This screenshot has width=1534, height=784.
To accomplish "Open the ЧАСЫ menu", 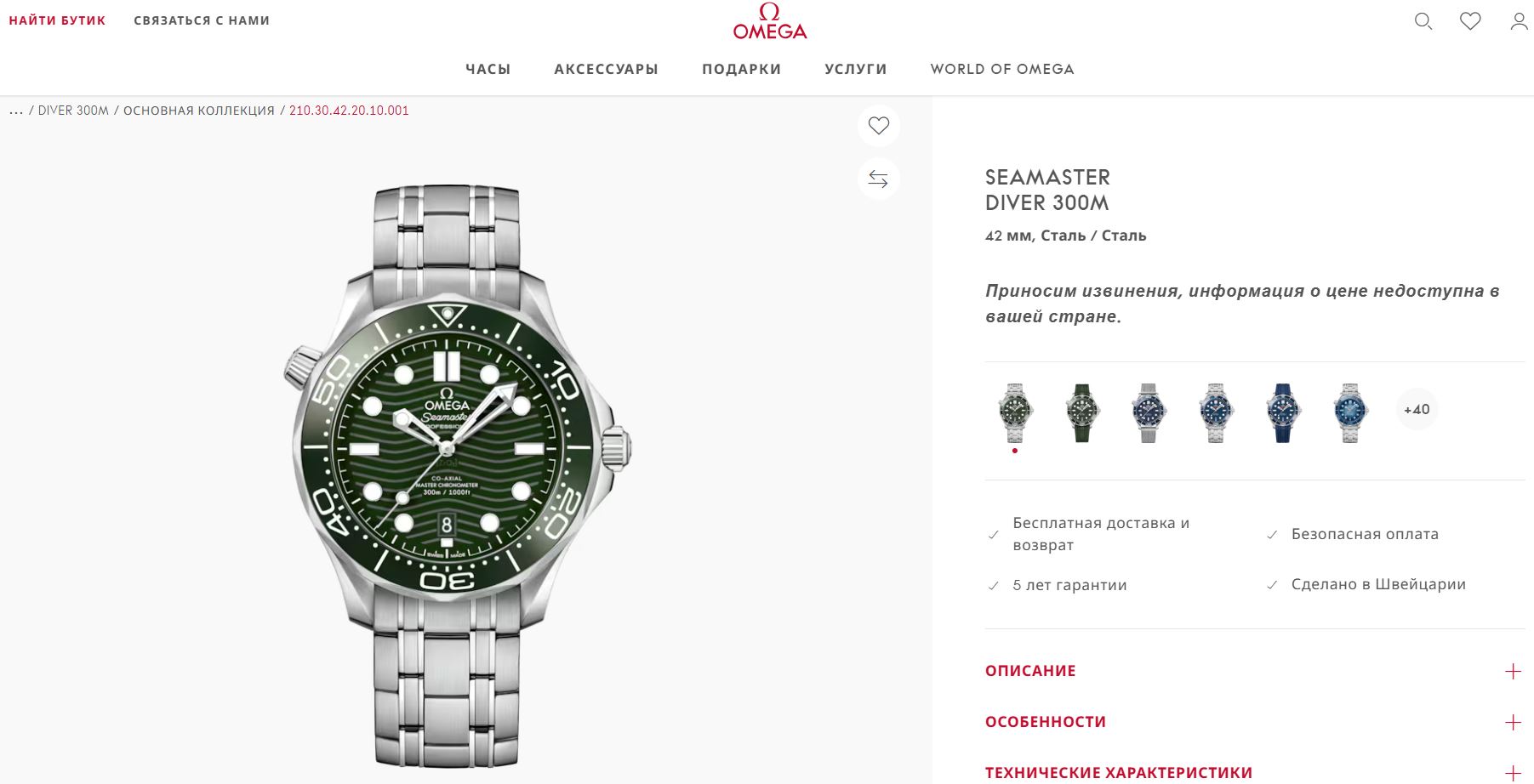I will click(x=488, y=69).
